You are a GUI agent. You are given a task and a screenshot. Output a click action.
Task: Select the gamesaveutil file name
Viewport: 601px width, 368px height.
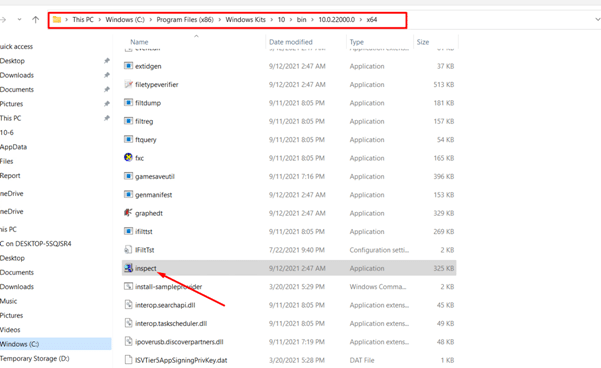pos(155,176)
